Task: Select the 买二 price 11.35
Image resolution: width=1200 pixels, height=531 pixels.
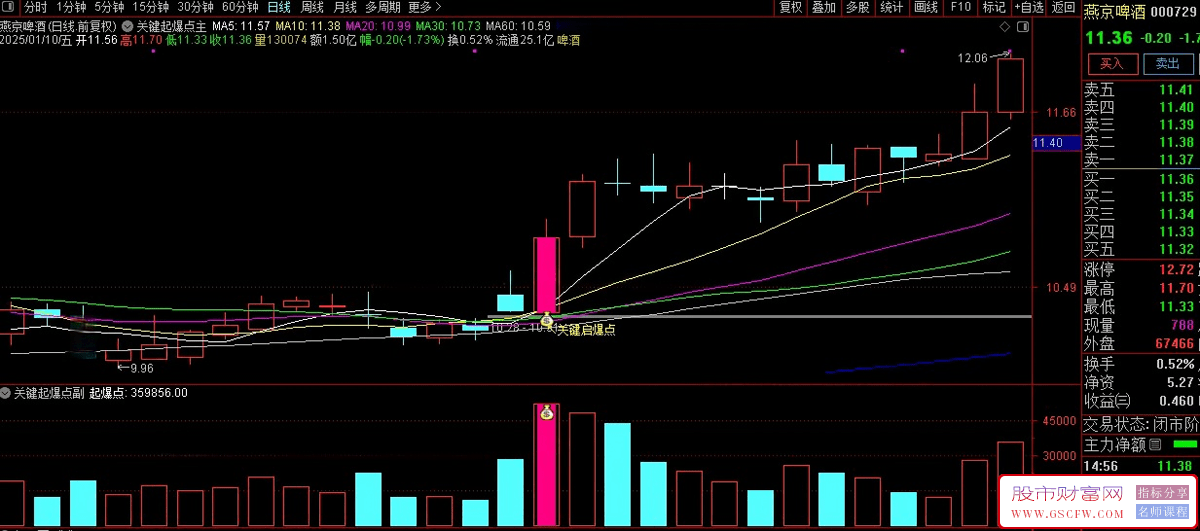Action: point(1176,197)
